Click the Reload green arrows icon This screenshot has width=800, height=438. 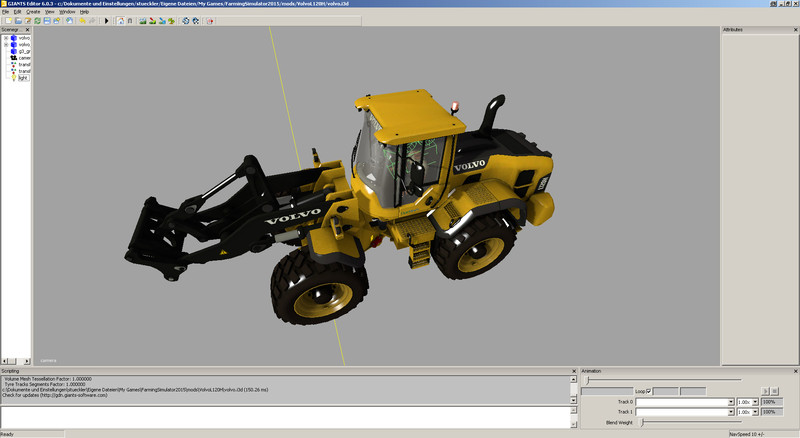point(37,21)
